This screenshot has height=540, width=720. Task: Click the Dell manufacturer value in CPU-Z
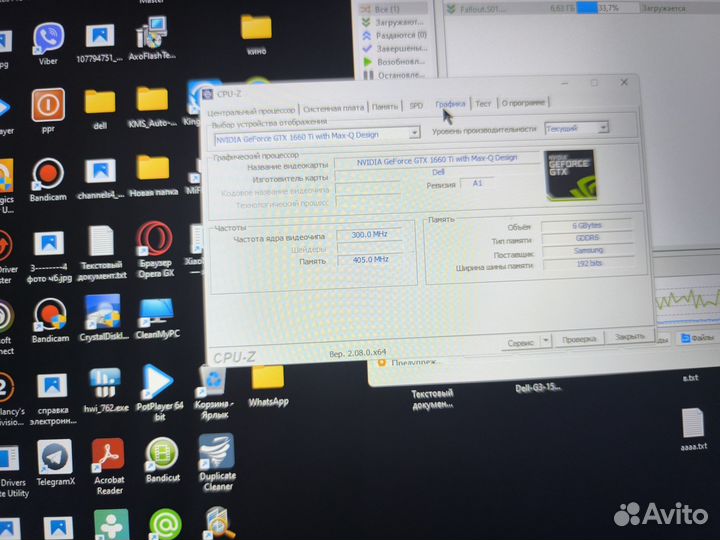pos(437,172)
